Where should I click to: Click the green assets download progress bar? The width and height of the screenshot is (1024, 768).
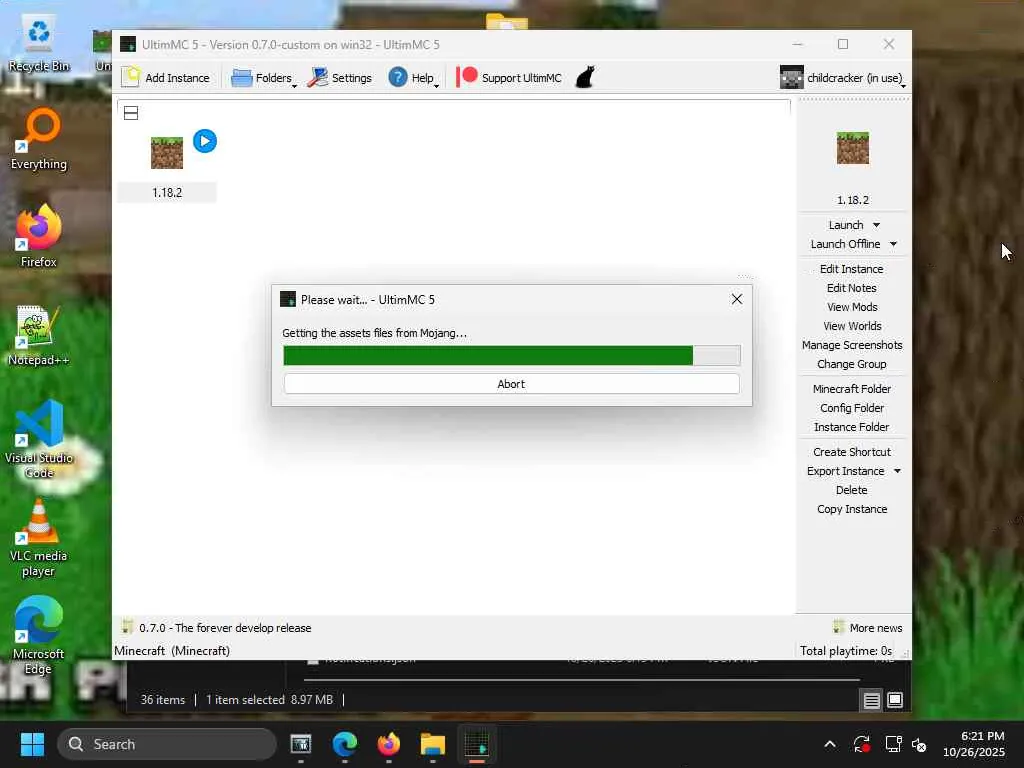pyautogui.click(x=511, y=355)
